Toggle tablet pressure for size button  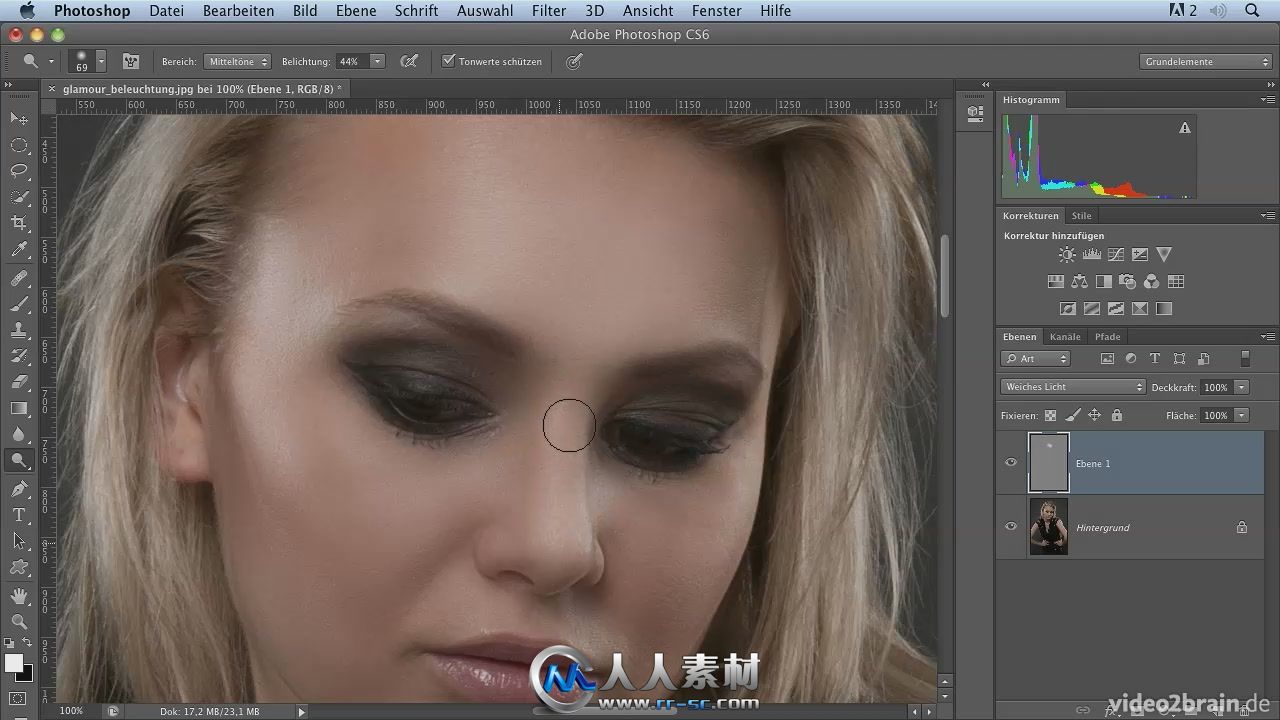click(x=574, y=61)
